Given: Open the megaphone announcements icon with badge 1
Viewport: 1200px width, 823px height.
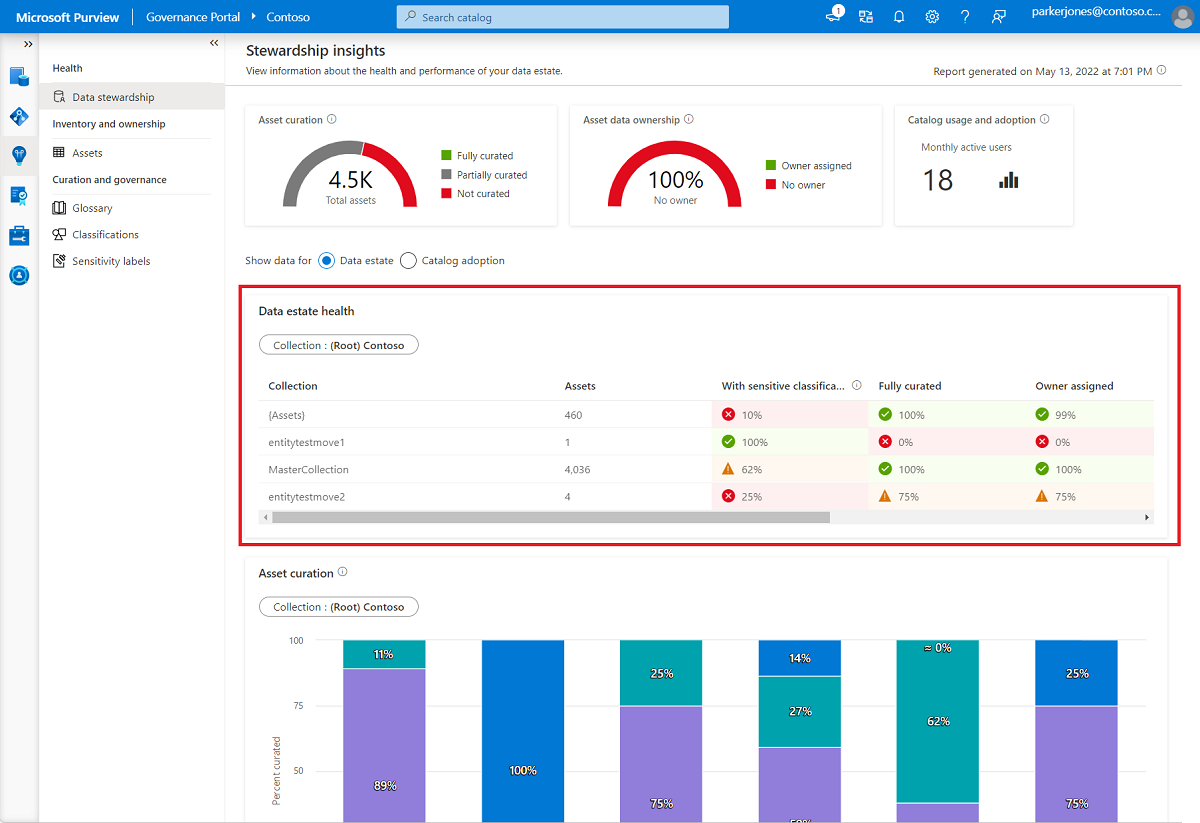Looking at the screenshot, I should (833, 16).
